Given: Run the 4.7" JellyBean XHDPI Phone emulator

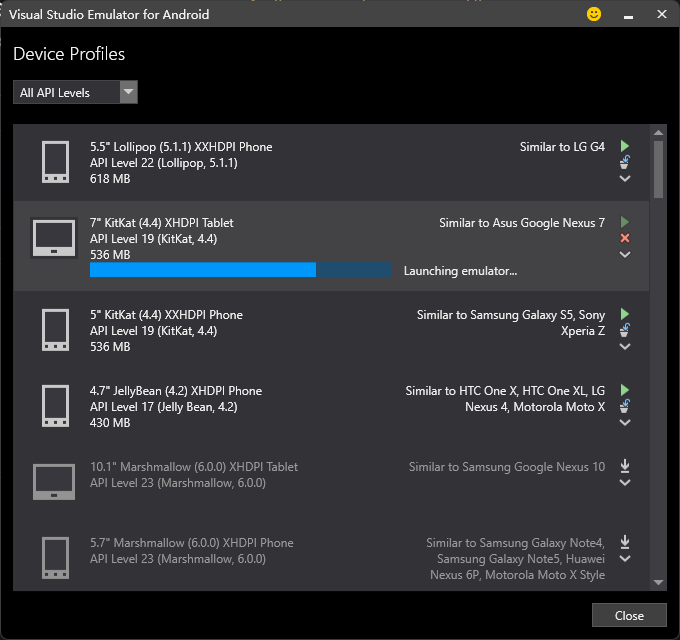Looking at the screenshot, I should coord(624,390).
